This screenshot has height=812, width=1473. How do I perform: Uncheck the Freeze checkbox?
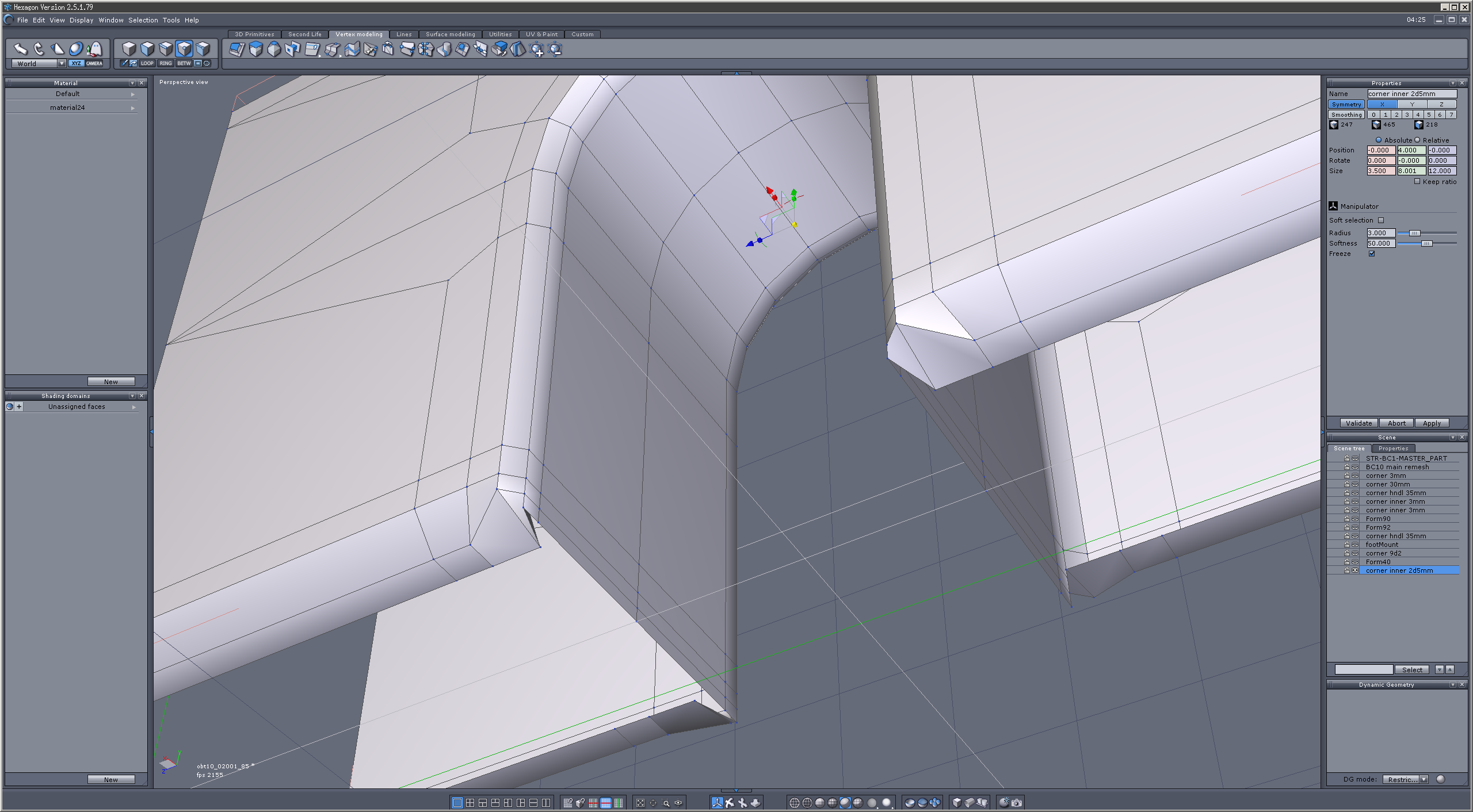click(1372, 254)
